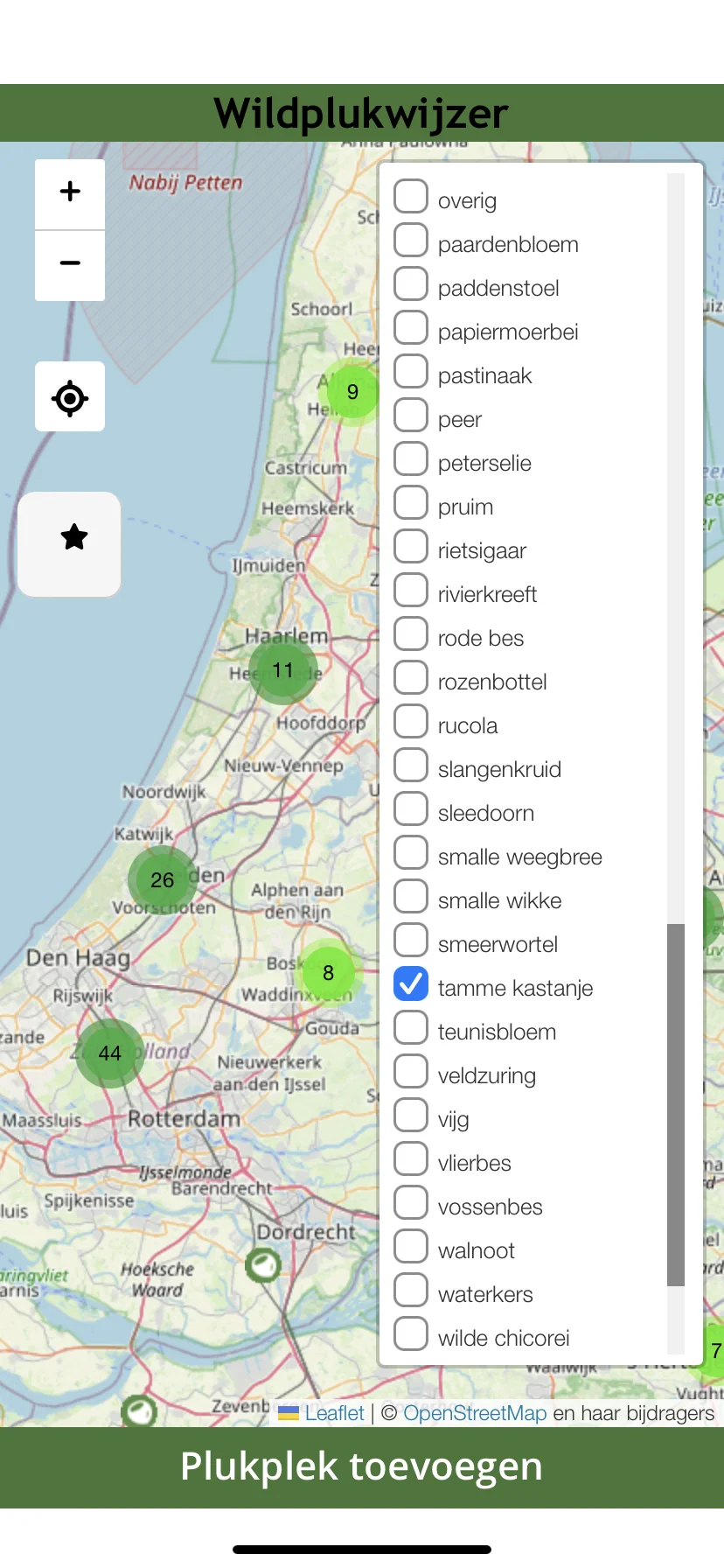Screen dimensions: 724x1568
Task: Enable slangenkruid filter
Action: click(411, 766)
